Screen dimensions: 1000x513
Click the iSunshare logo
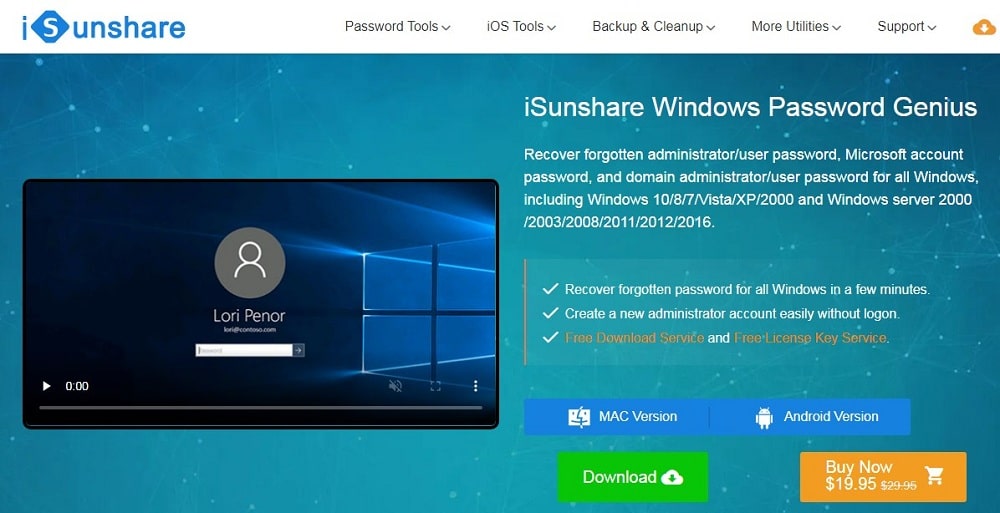point(104,27)
